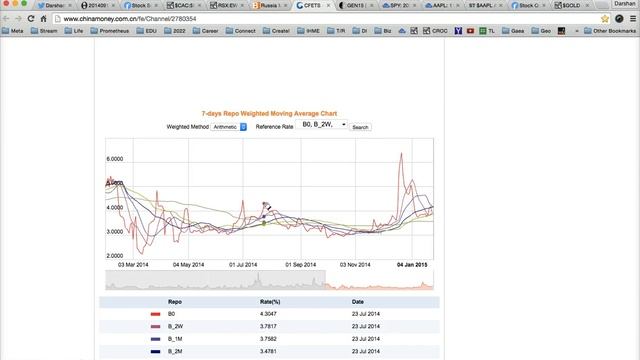Click the B_2M legend swatch
Viewport: 640px width, 360px height.
pyautogui.click(x=155, y=351)
